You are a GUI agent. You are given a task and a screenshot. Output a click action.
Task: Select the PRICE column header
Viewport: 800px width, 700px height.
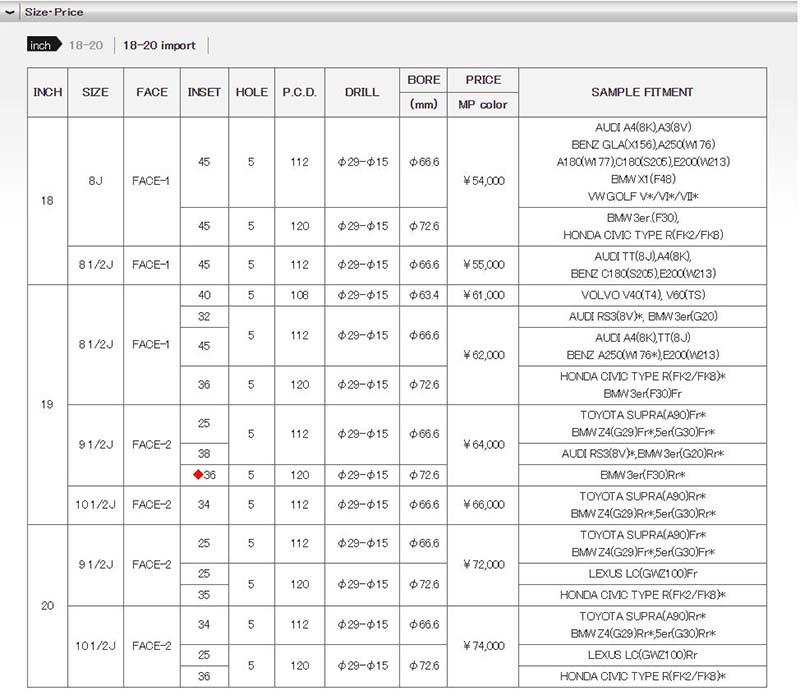pyautogui.click(x=483, y=80)
